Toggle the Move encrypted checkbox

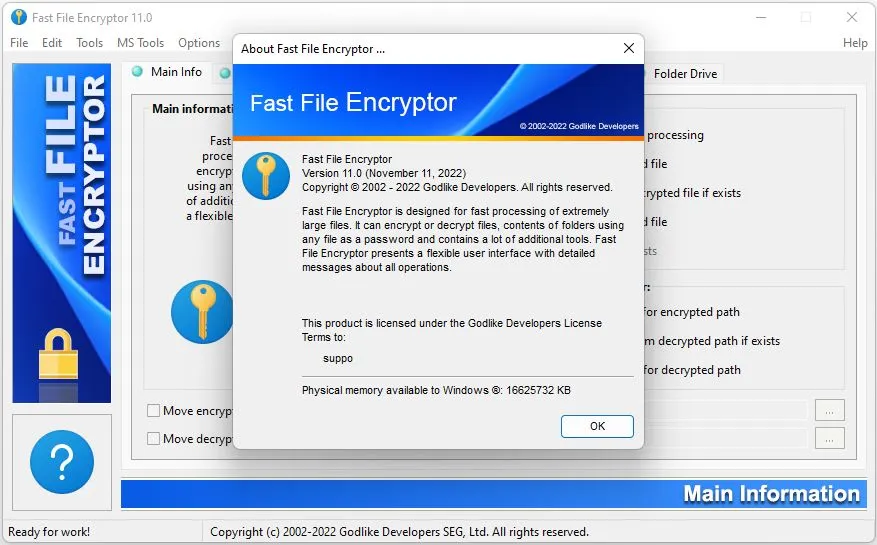point(153,411)
